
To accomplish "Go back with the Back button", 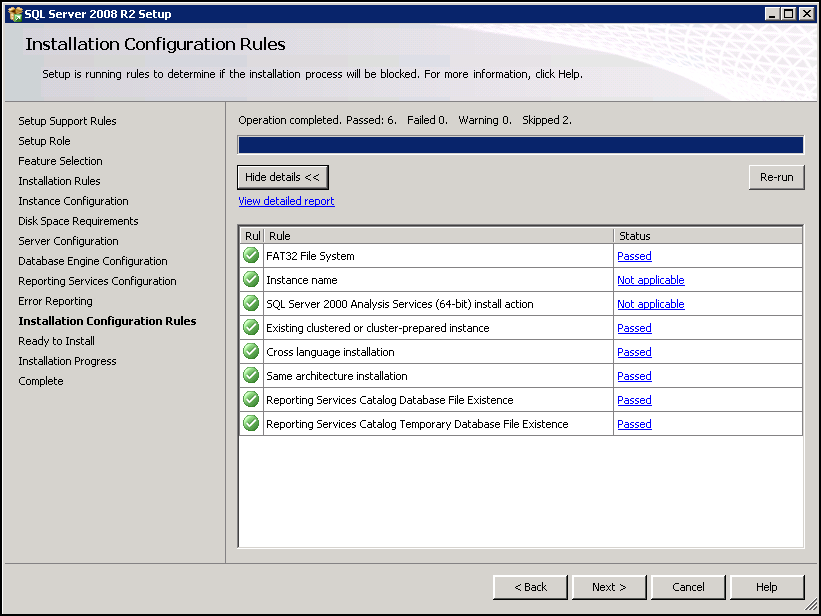I will click(x=530, y=587).
